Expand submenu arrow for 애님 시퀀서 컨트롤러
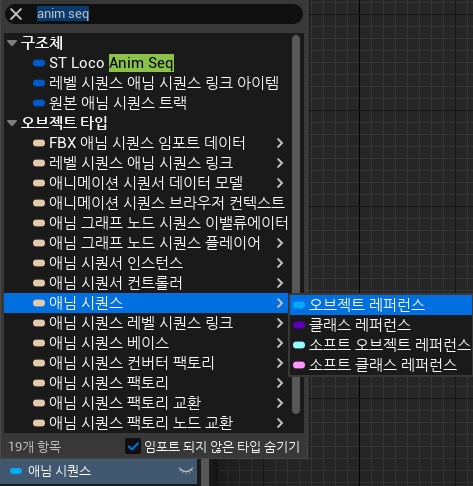This screenshot has width=473, height=486. [x=280, y=283]
